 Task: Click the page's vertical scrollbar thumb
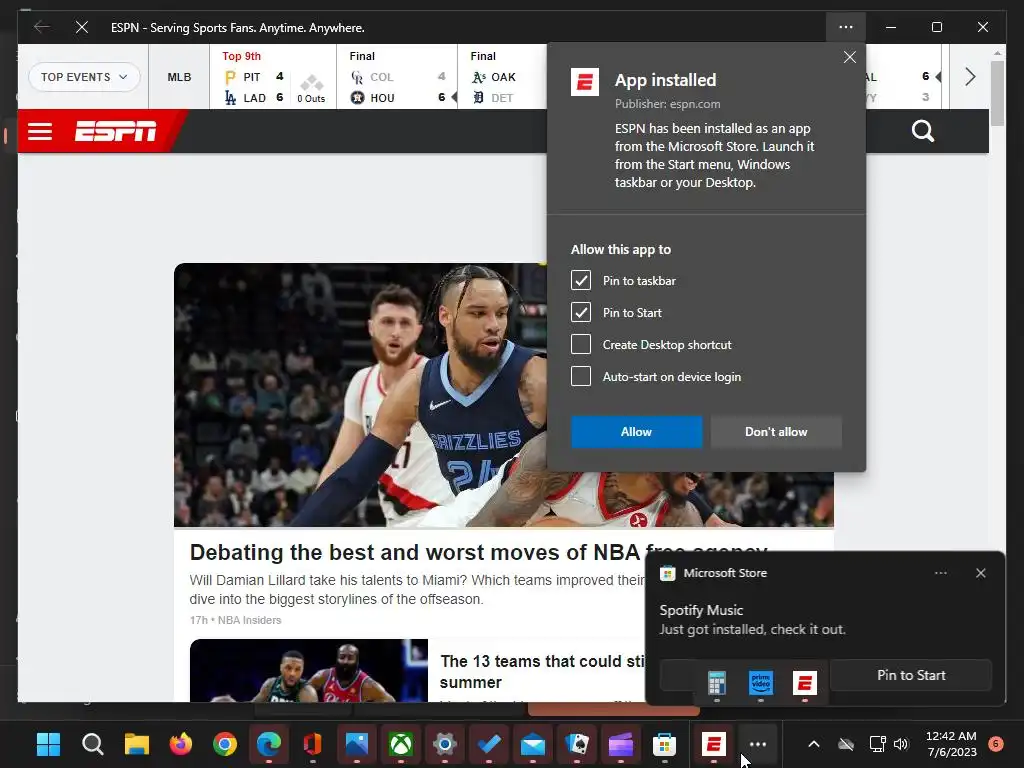pyautogui.click(x=997, y=93)
